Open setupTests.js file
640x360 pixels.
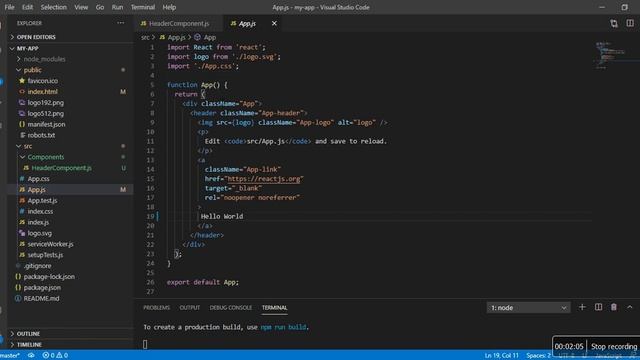[x=45, y=255]
